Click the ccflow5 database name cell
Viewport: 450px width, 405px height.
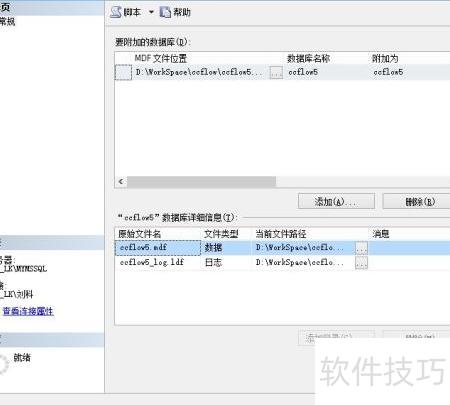(x=303, y=72)
